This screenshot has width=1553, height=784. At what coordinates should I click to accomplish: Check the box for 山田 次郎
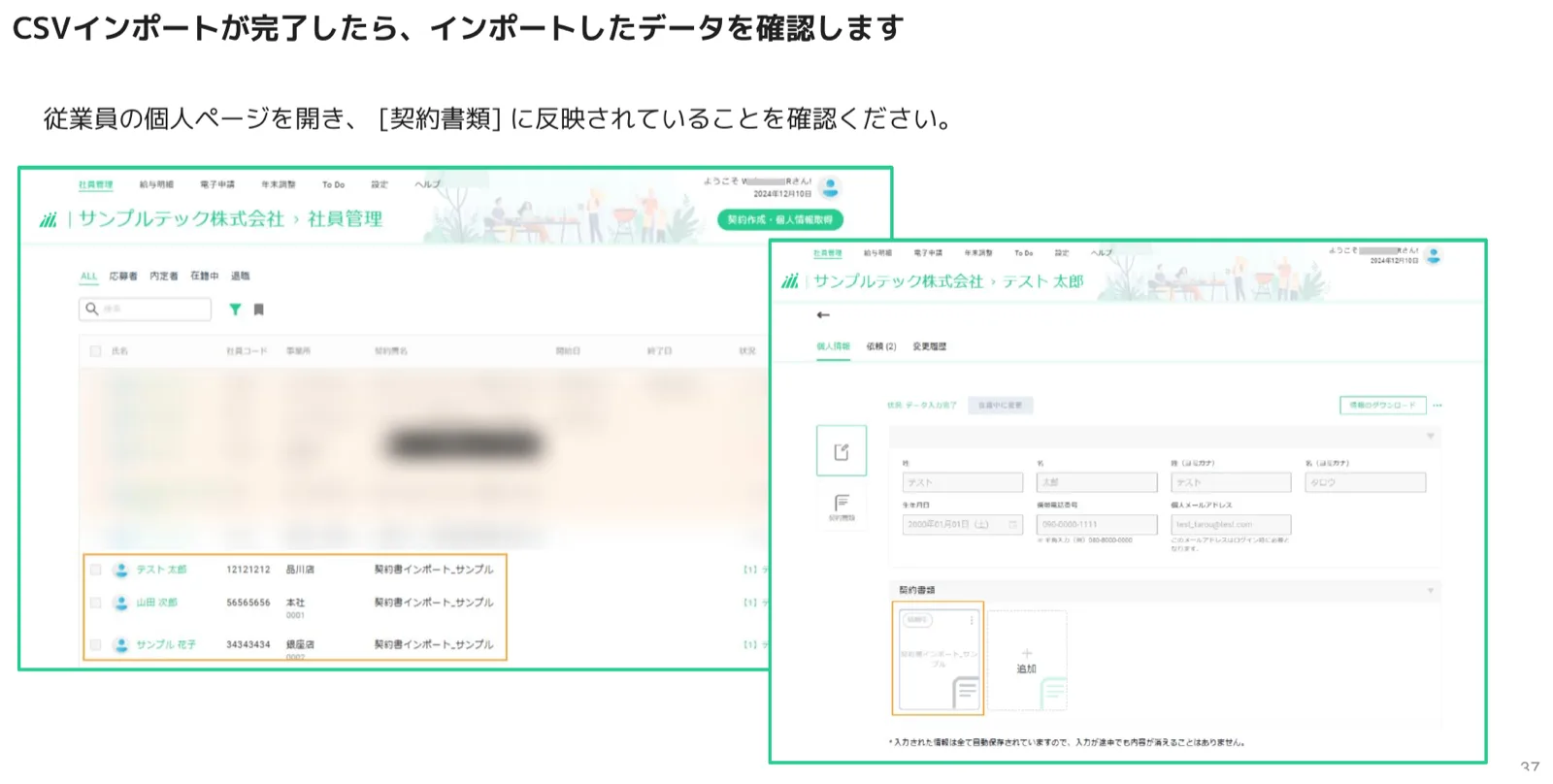click(95, 603)
